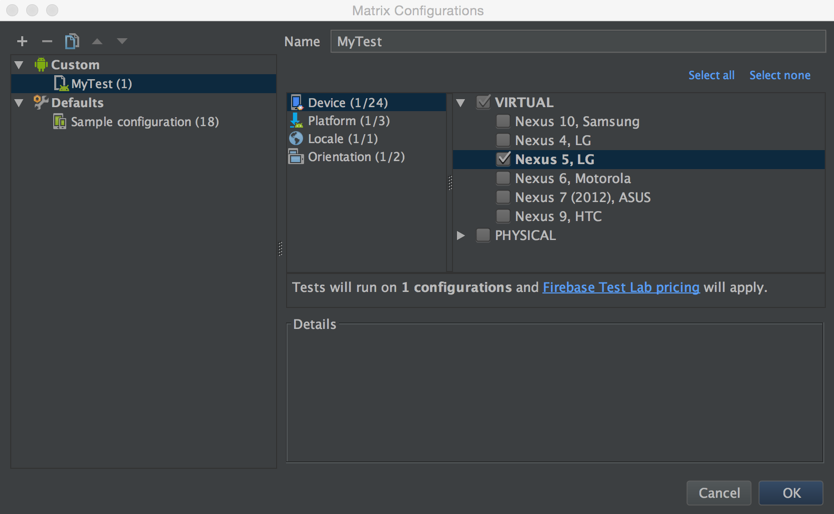Click the OK button

click(x=791, y=493)
